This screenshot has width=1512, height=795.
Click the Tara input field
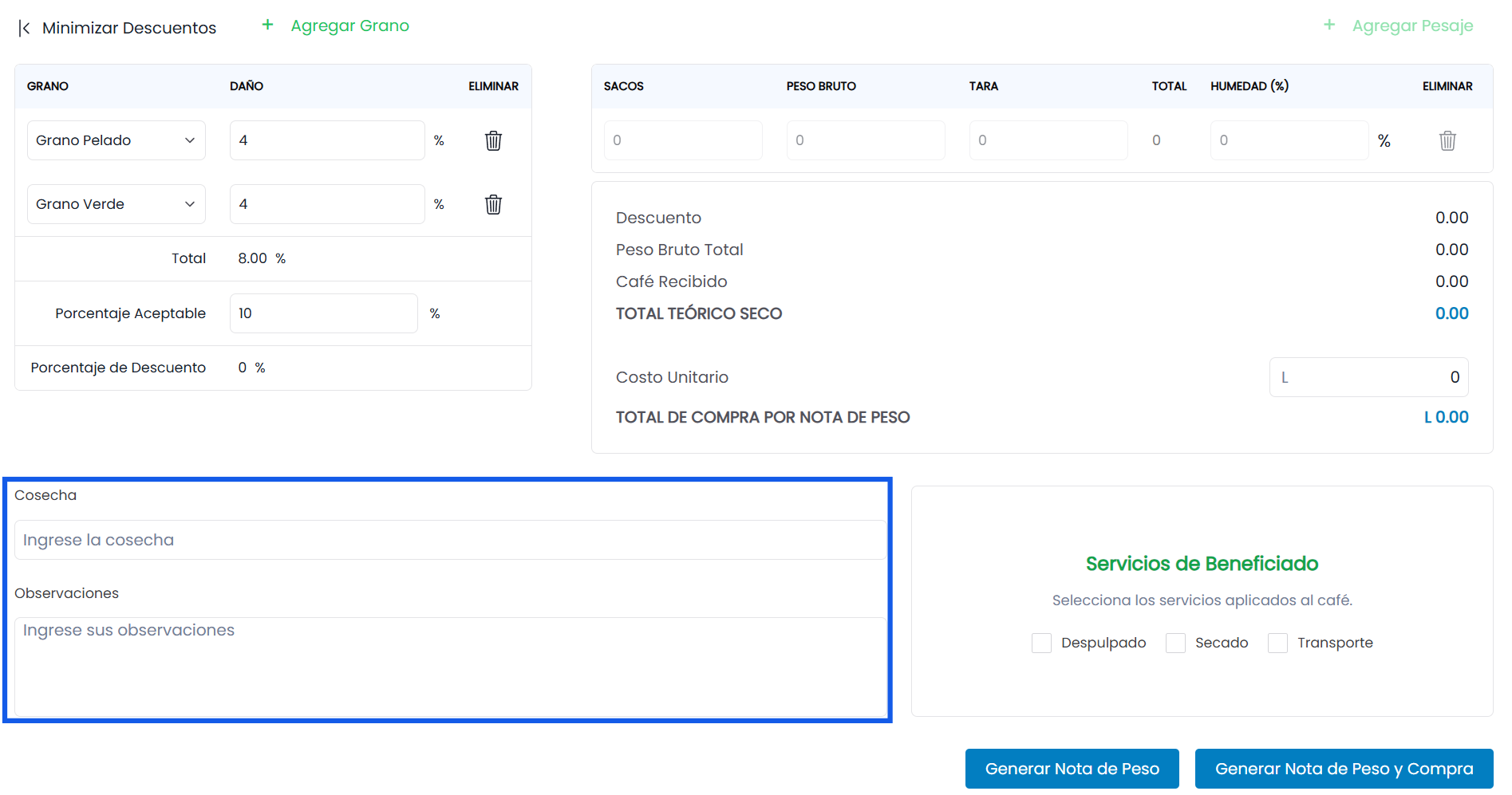point(1048,140)
